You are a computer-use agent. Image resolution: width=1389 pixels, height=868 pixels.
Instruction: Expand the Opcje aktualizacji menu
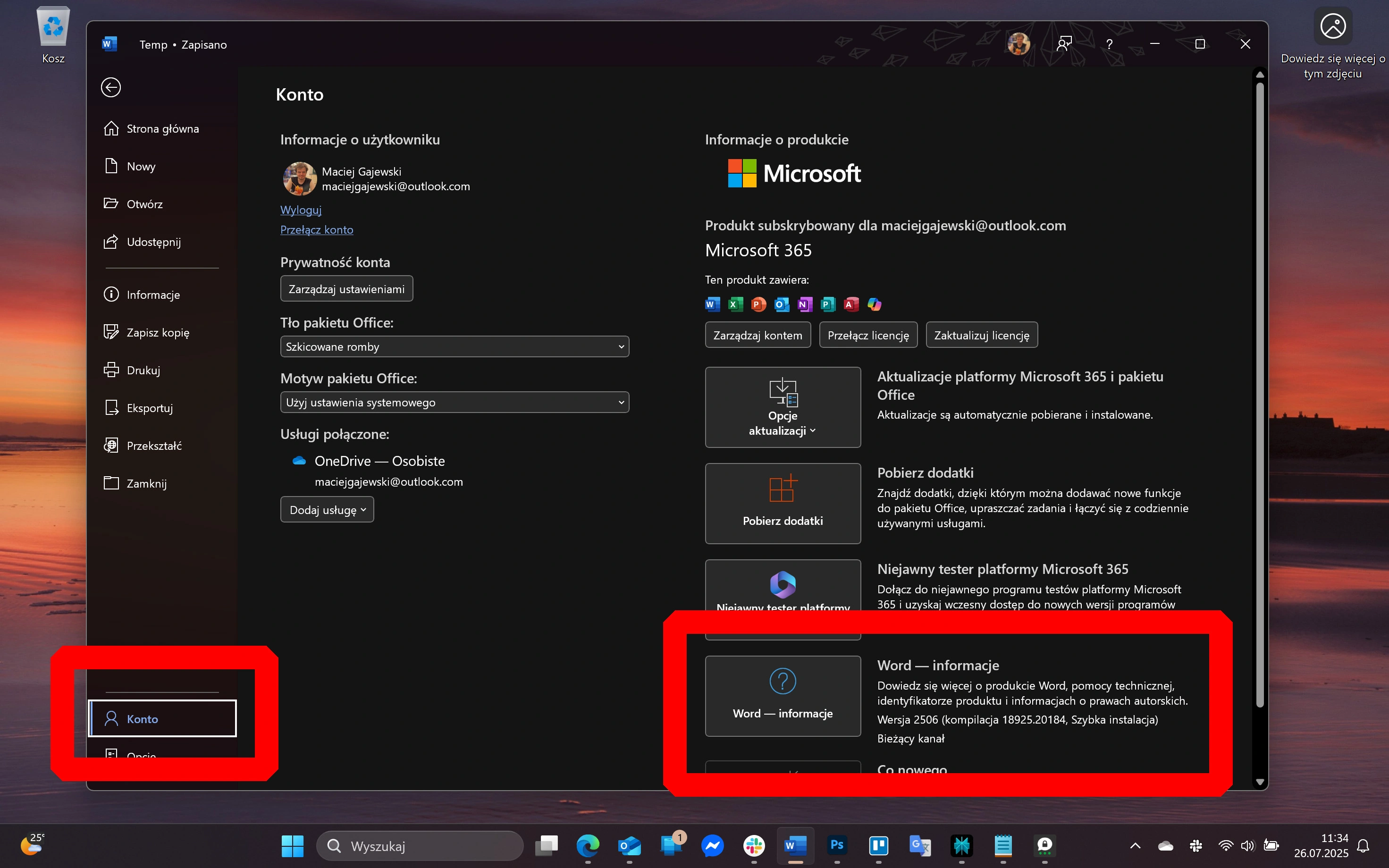tap(783, 407)
